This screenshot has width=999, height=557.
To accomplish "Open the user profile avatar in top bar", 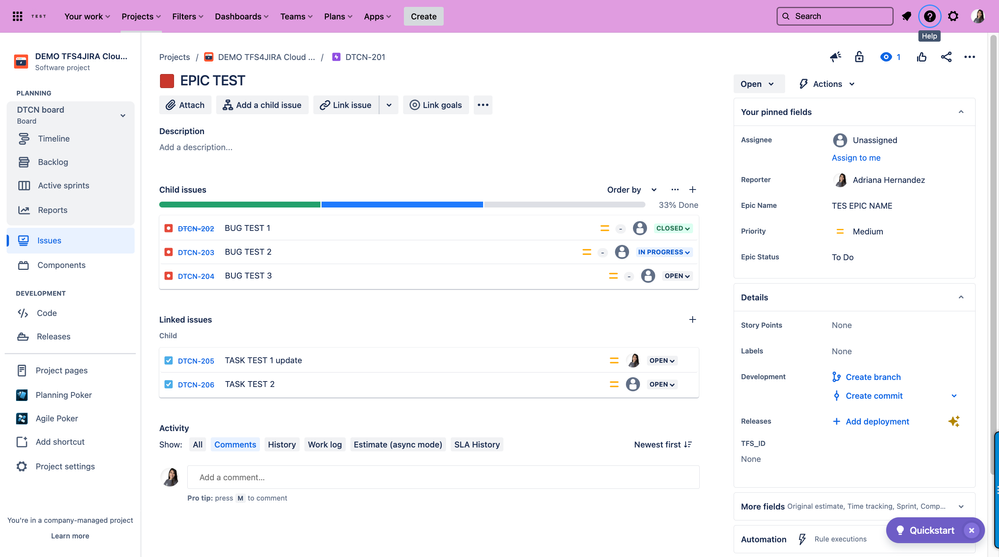I will 978,16.
